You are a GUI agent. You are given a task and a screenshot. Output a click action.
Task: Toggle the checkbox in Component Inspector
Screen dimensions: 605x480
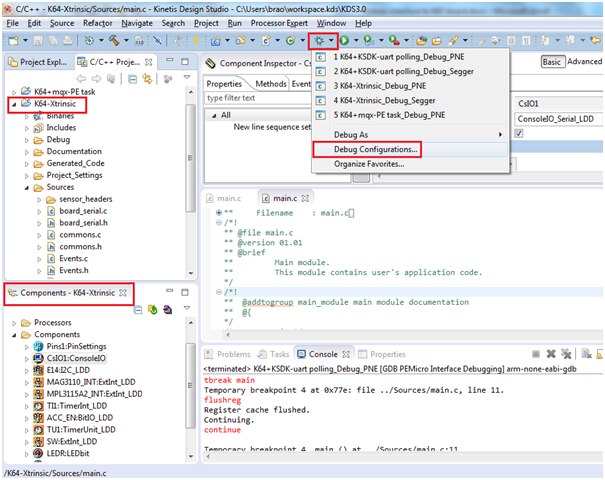[x=517, y=133]
